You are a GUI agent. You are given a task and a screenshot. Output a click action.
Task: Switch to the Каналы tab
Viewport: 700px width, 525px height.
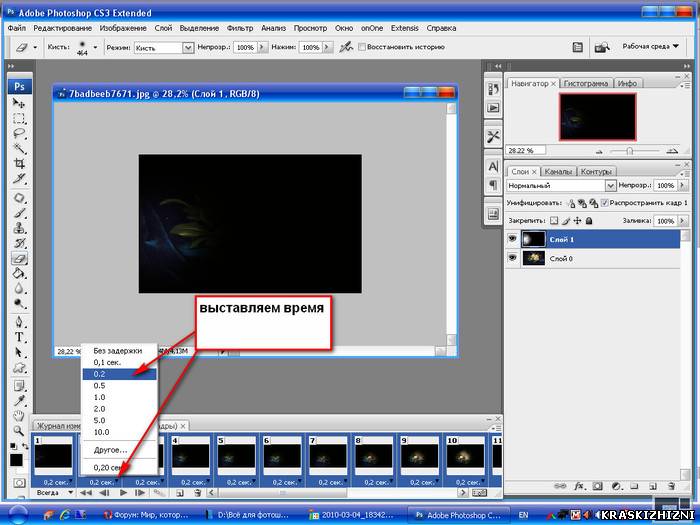click(x=558, y=171)
